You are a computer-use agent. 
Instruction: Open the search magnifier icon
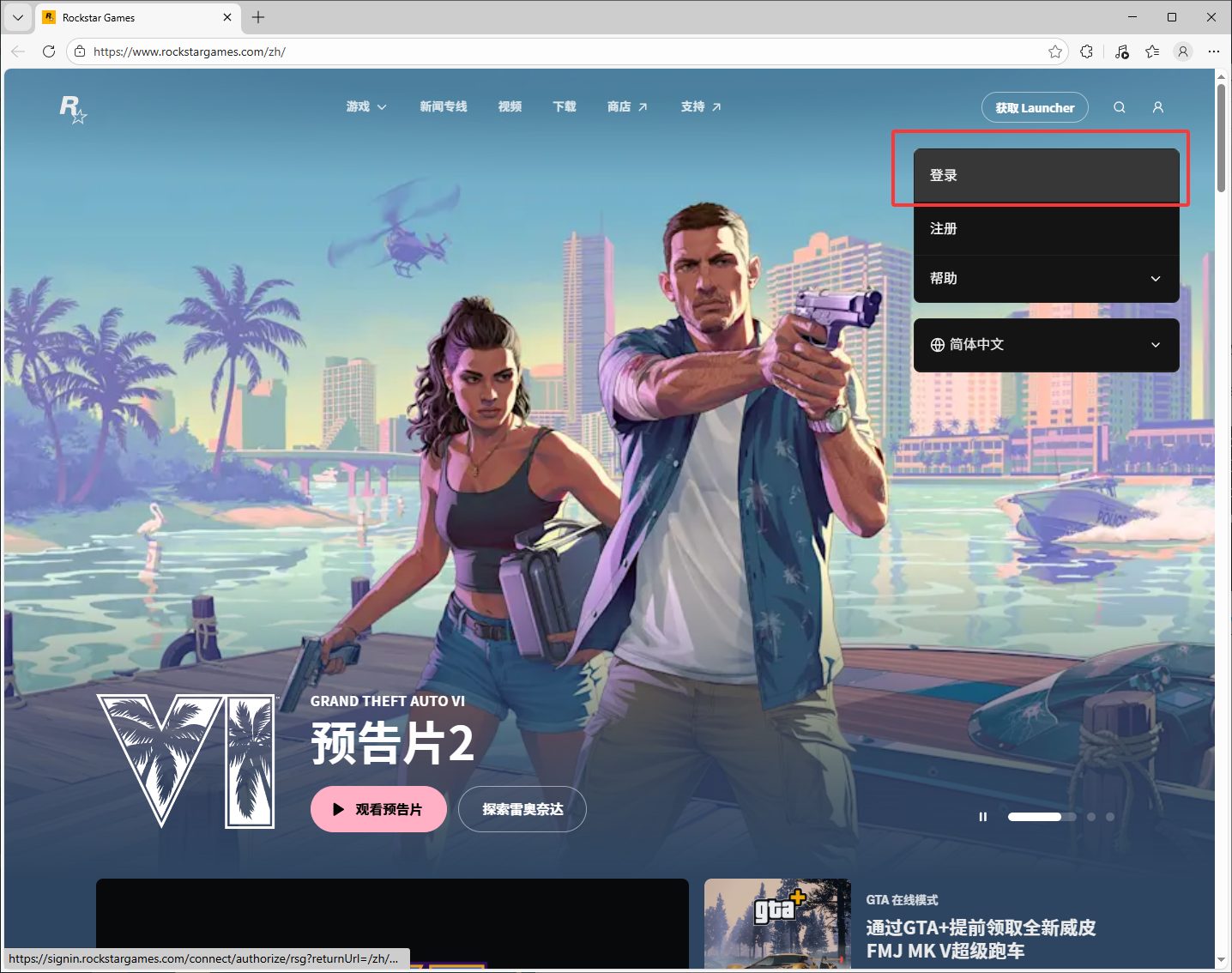point(1119,107)
